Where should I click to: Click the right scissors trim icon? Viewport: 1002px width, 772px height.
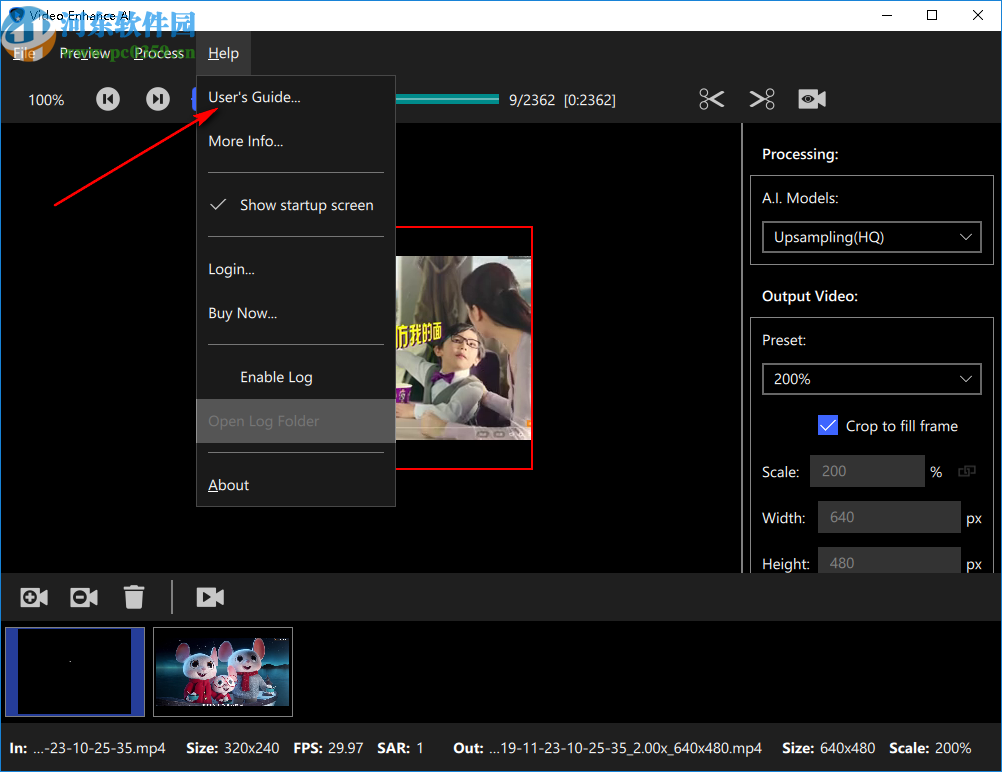[761, 99]
